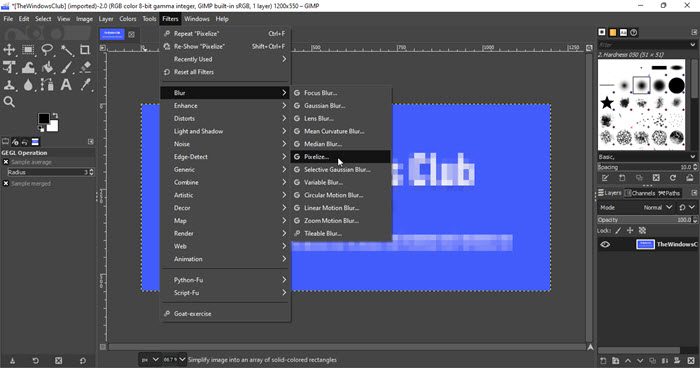Adjust the brush Spacing slider
Viewport: 700px width, 369px height.
click(647, 167)
